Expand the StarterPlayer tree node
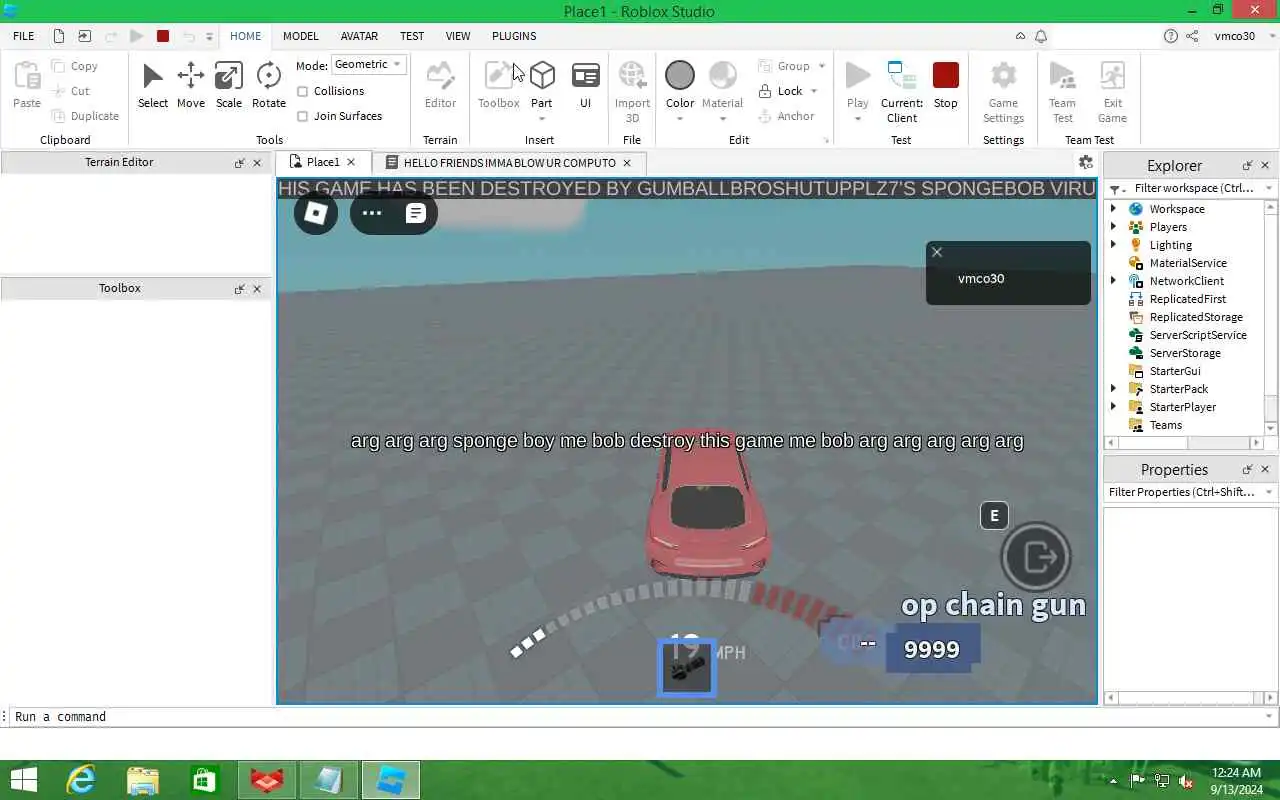 tap(1113, 407)
